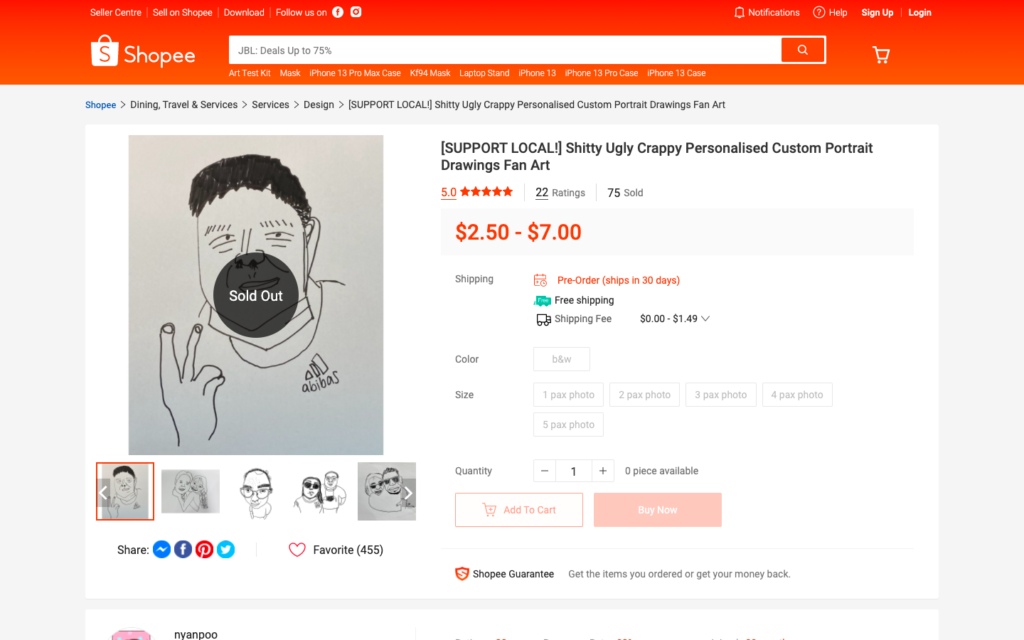Click the next thumbnail carousel arrow

pyautogui.click(x=408, y=492)
